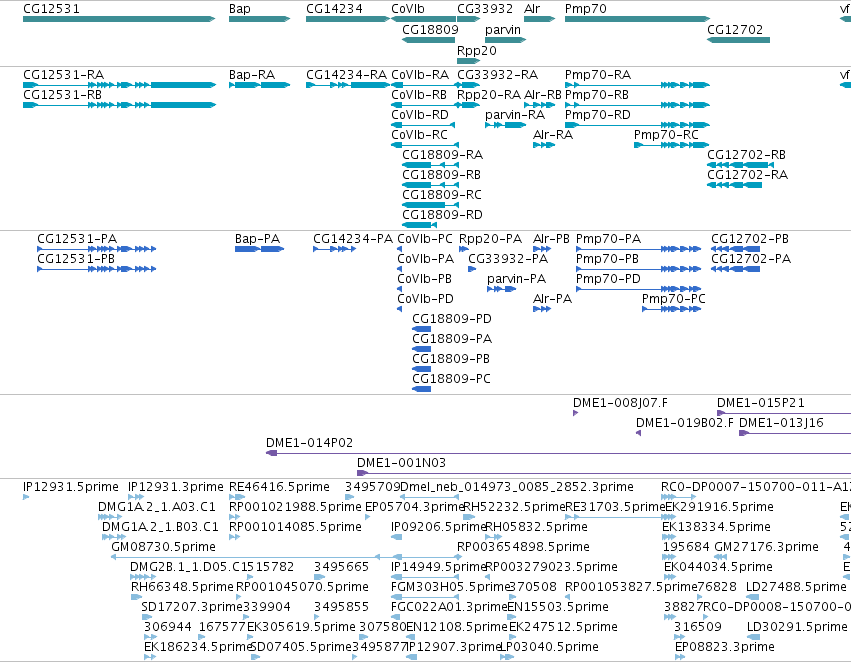The height and width of the screenshot is (662, 851).
Task: Click transcript CoVIb-RA
Action: point(423,85)
